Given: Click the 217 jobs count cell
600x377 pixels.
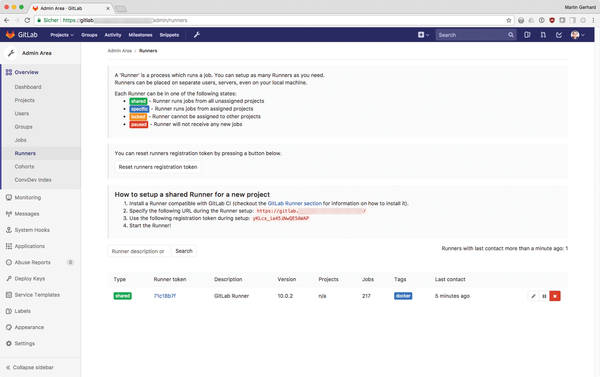Looking at the screenshot, I should [366, 296].
